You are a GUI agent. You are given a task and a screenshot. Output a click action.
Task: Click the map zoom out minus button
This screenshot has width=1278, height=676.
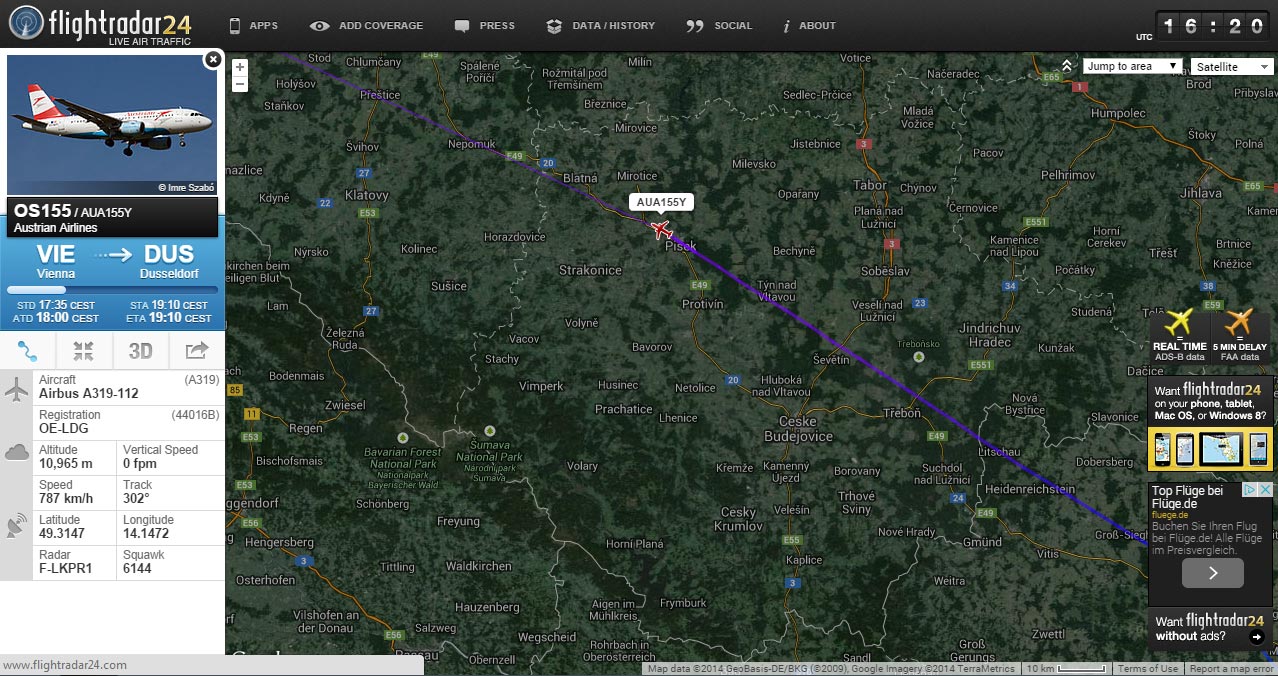tap(240, 84)
